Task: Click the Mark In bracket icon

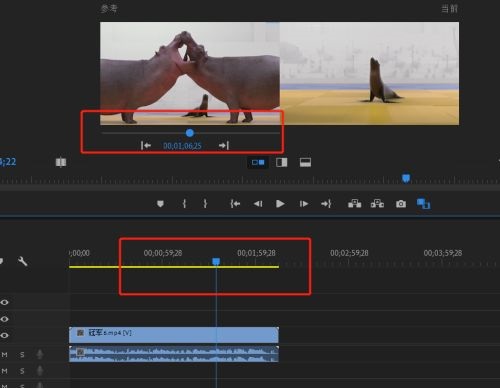Action: [x=184, y=204]
